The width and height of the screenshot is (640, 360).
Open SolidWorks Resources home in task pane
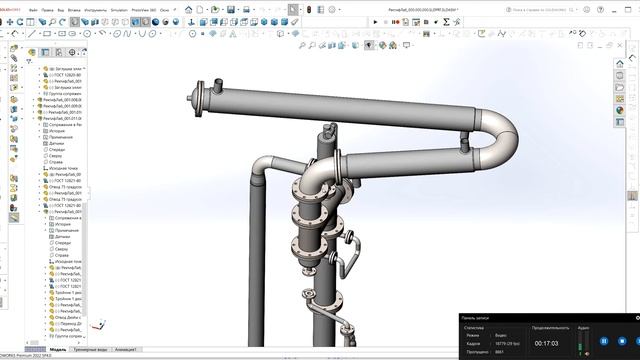pos(620,64)
